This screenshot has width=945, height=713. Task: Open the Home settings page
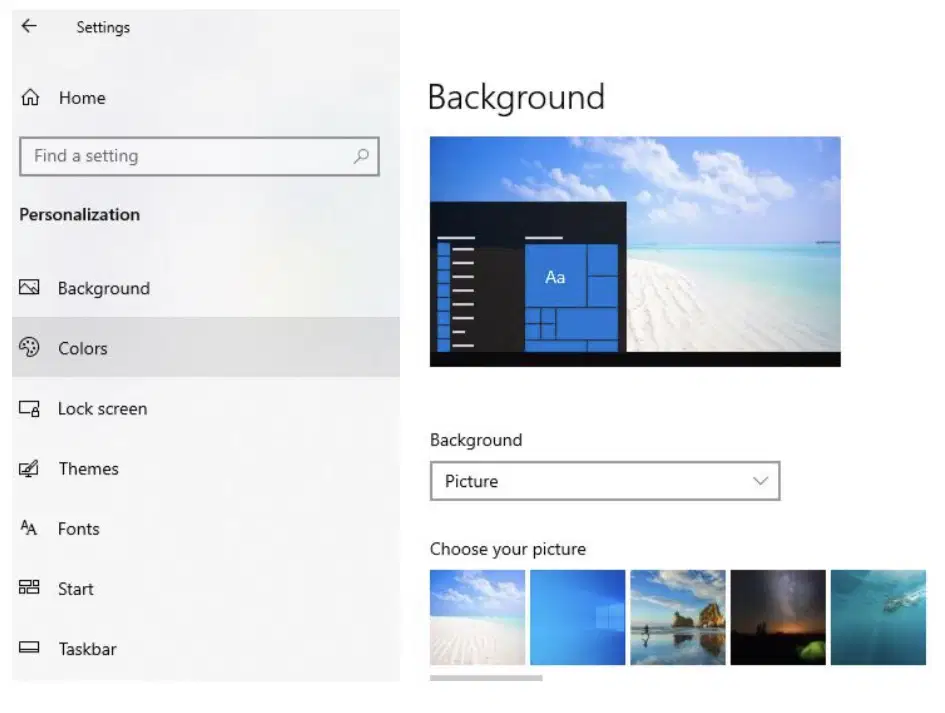coord(82,98)
